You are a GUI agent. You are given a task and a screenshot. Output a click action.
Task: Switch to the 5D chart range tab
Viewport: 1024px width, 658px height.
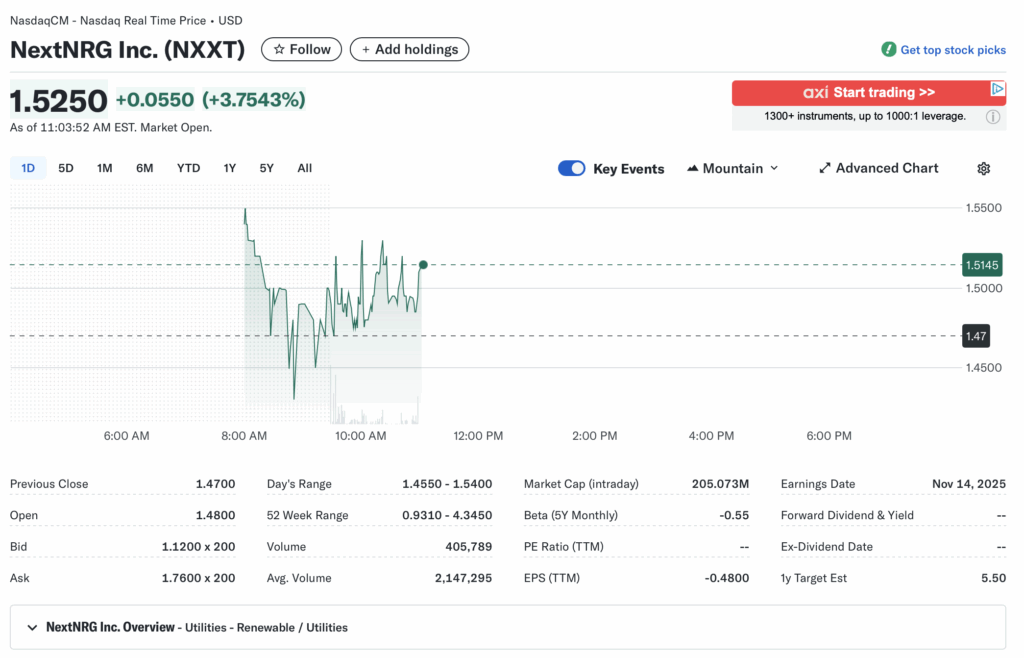(65, 168)
